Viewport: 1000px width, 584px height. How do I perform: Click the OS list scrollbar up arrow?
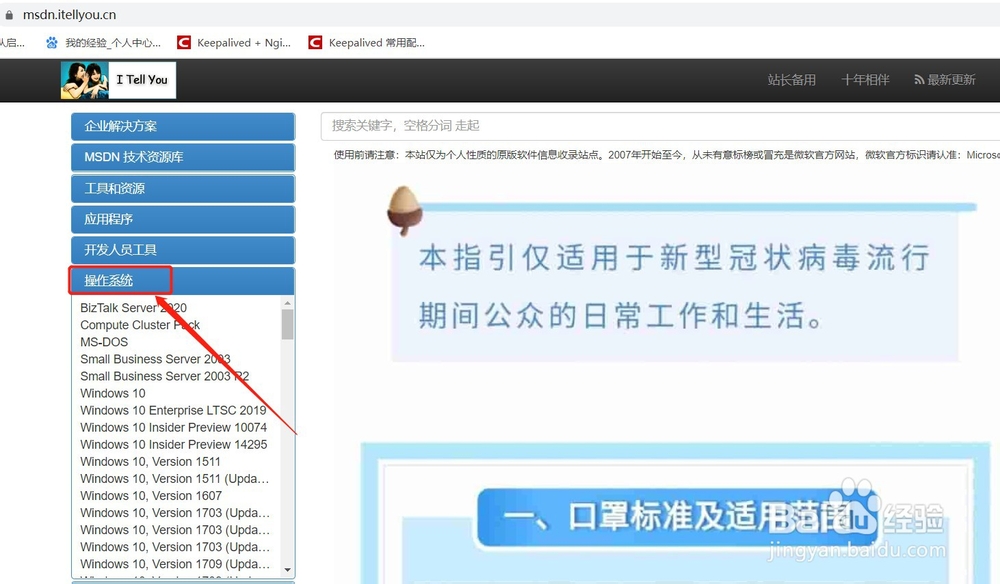tap(288, 303)
